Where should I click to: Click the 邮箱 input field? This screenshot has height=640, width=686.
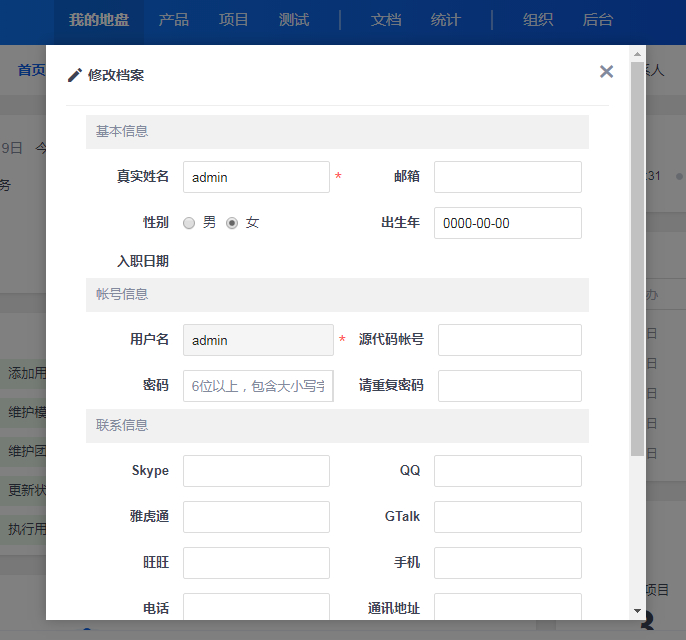click(x=507, y=177)
